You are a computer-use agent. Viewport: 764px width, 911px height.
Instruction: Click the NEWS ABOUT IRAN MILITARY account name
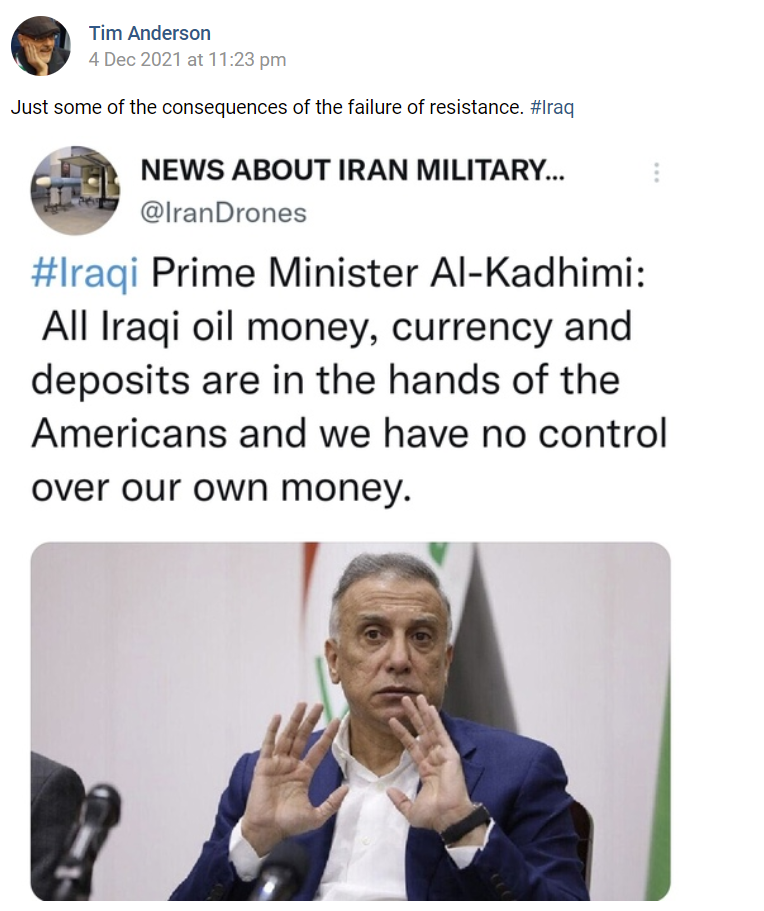(352, 171)
